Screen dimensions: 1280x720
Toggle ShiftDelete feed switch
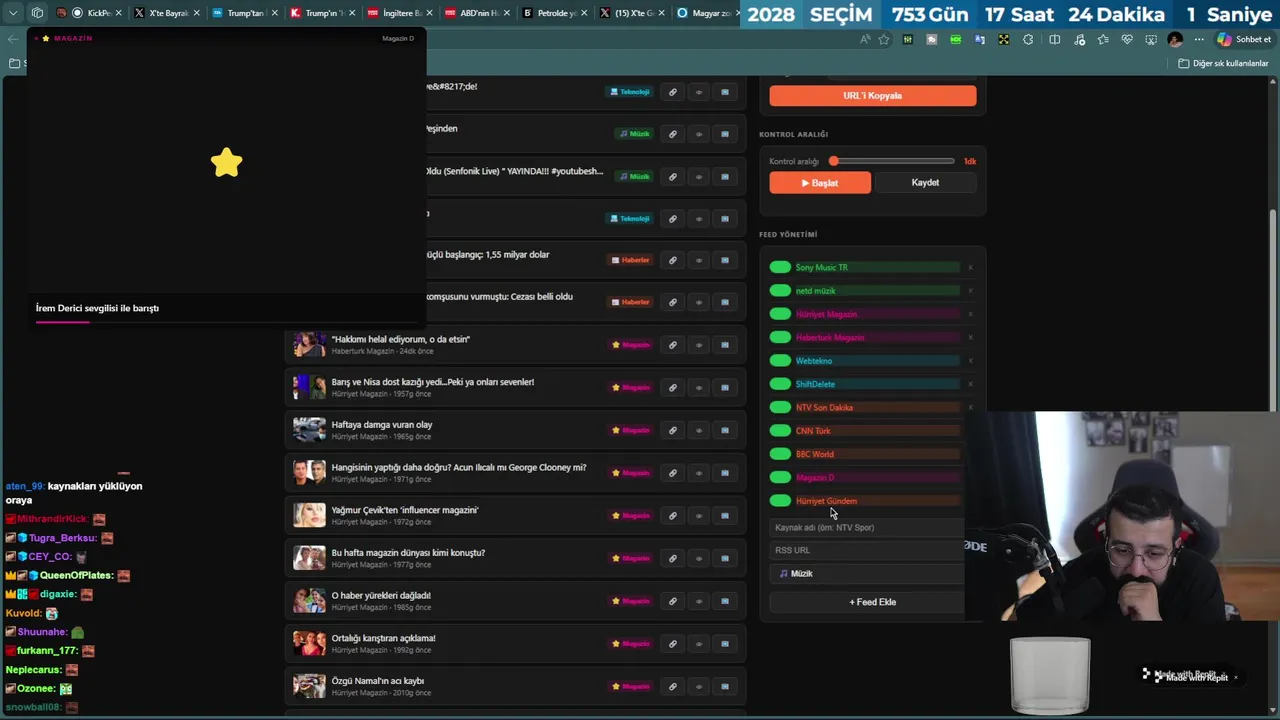[780, 384]
